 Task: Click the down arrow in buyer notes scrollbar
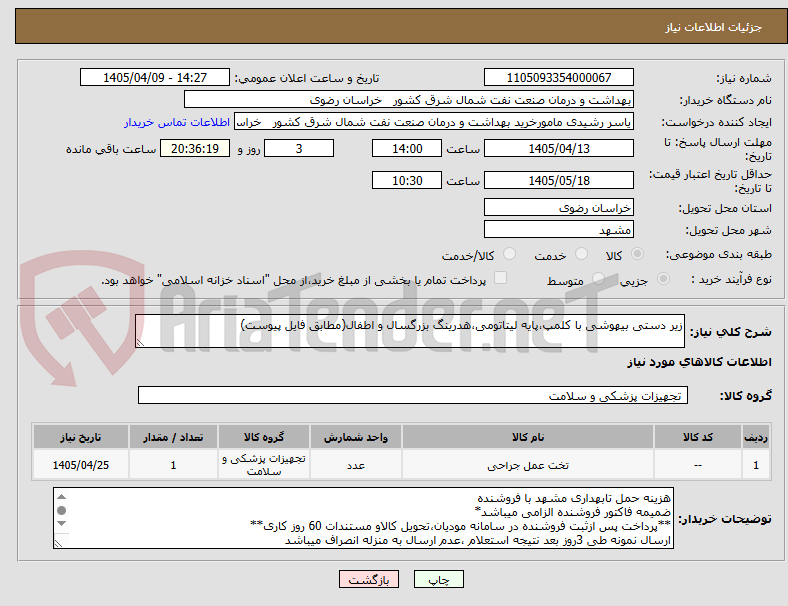pos(61,524)
